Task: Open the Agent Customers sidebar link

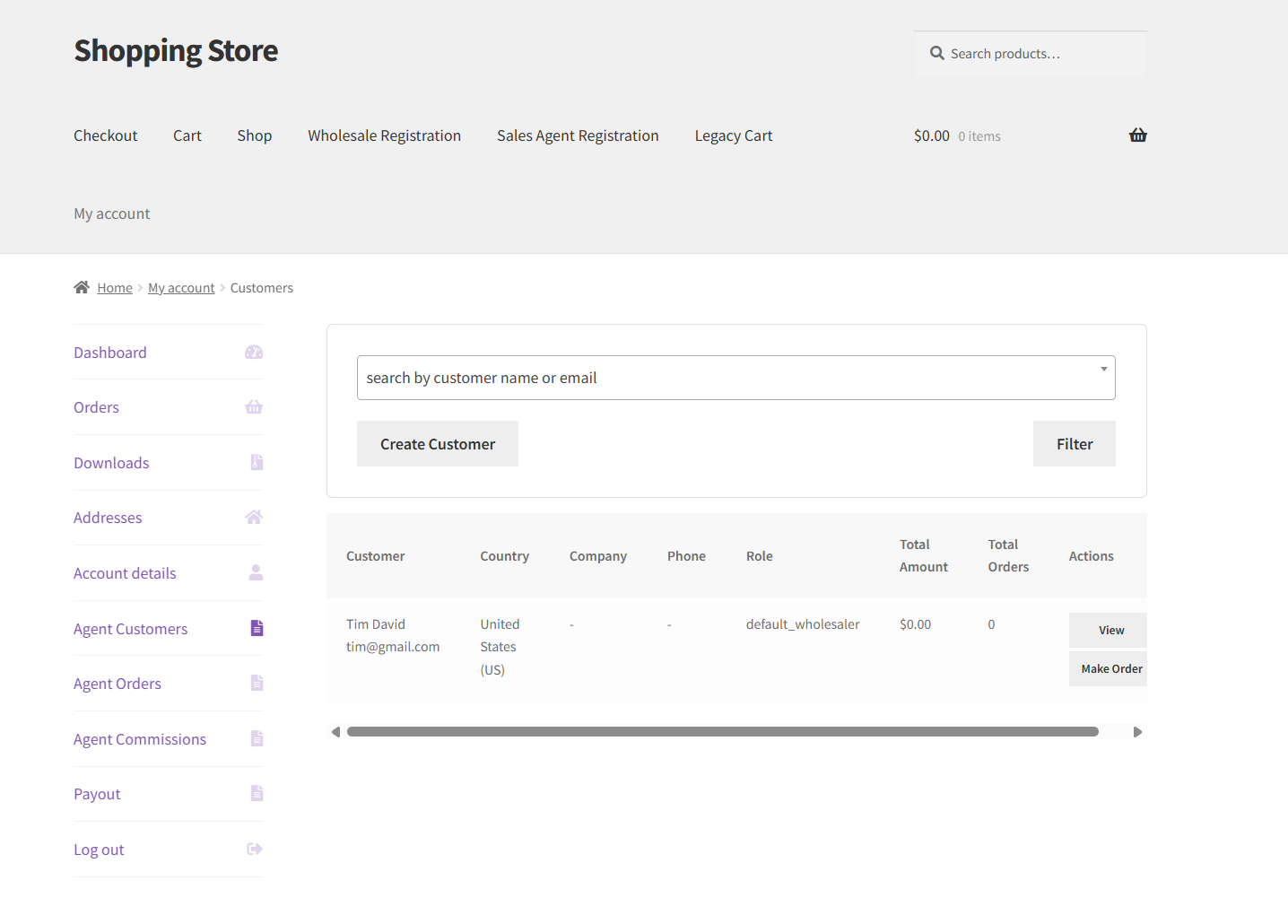Action: click(x=131, y=629)
